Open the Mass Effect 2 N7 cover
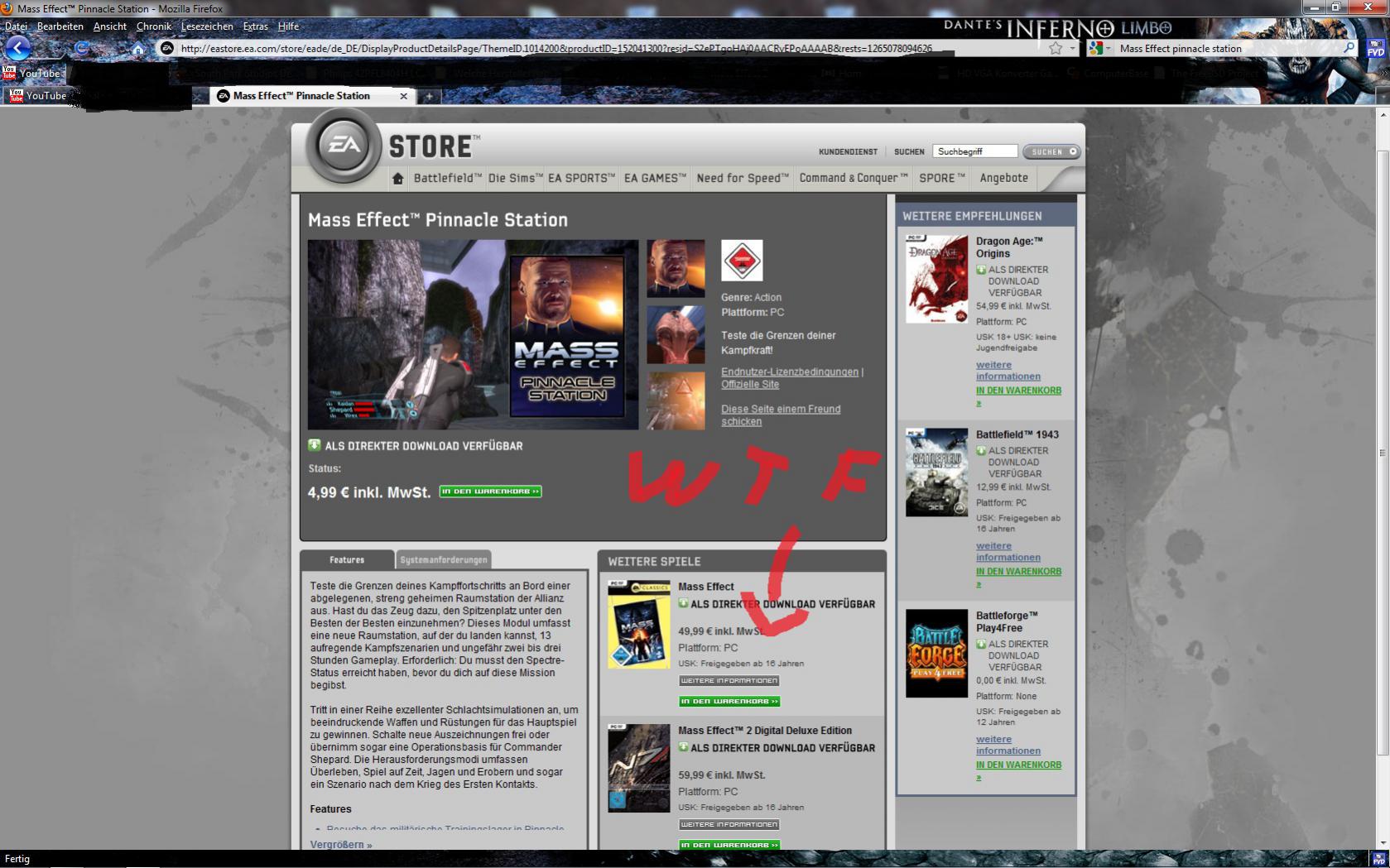 point(638,768)
